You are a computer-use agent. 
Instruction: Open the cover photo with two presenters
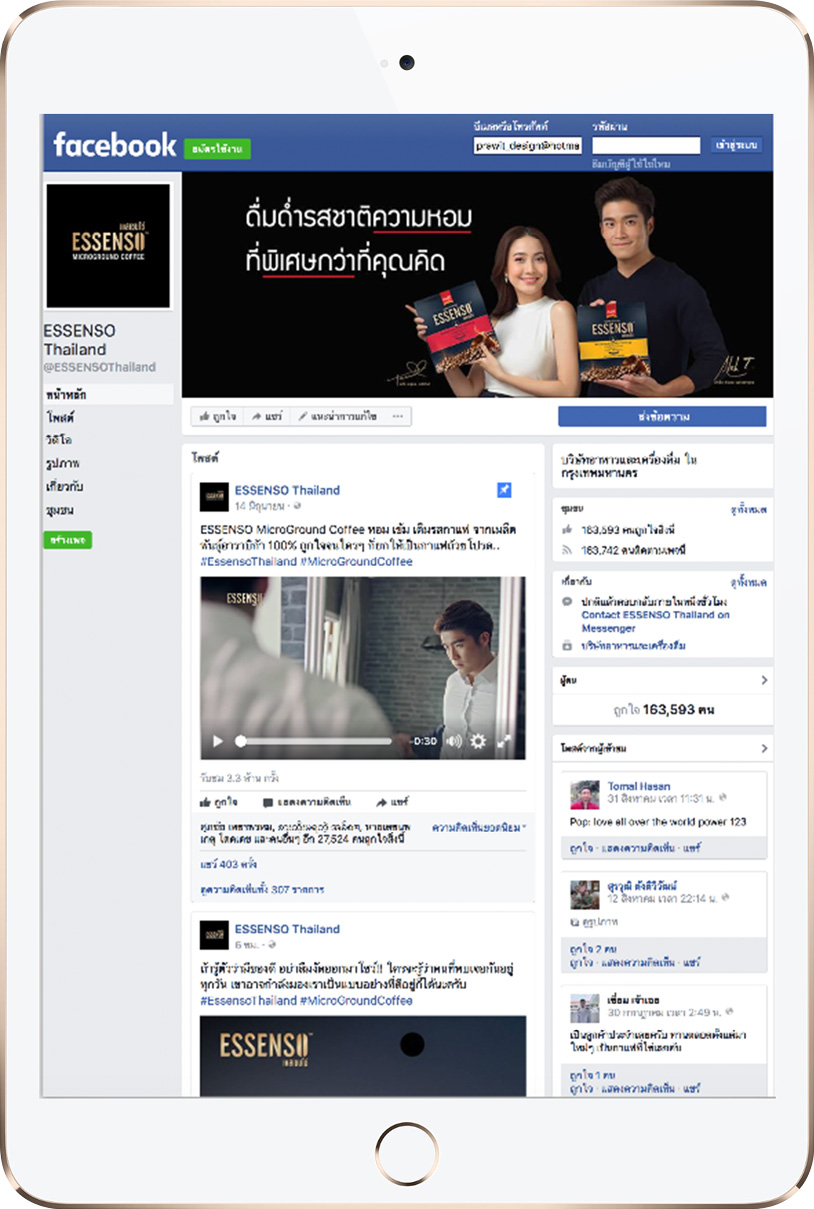coord(477,285)
